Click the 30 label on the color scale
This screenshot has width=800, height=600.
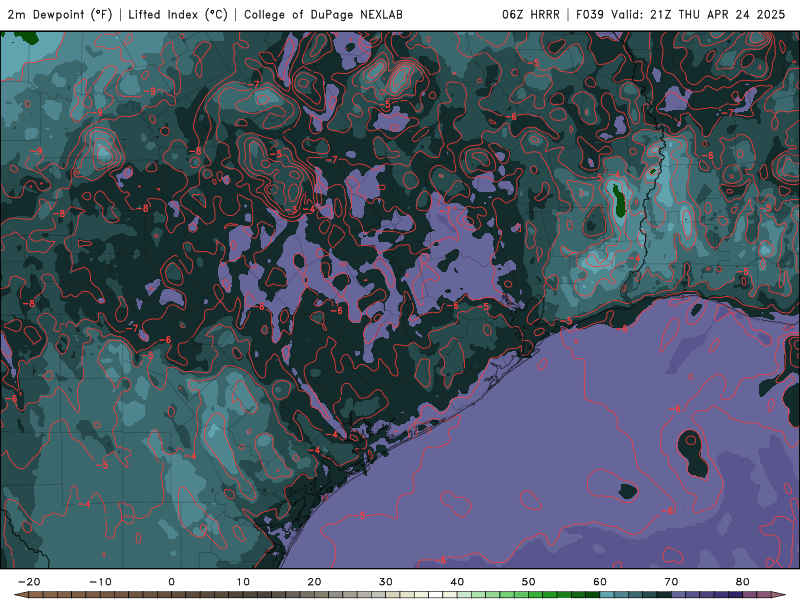(x=386, y=582)
